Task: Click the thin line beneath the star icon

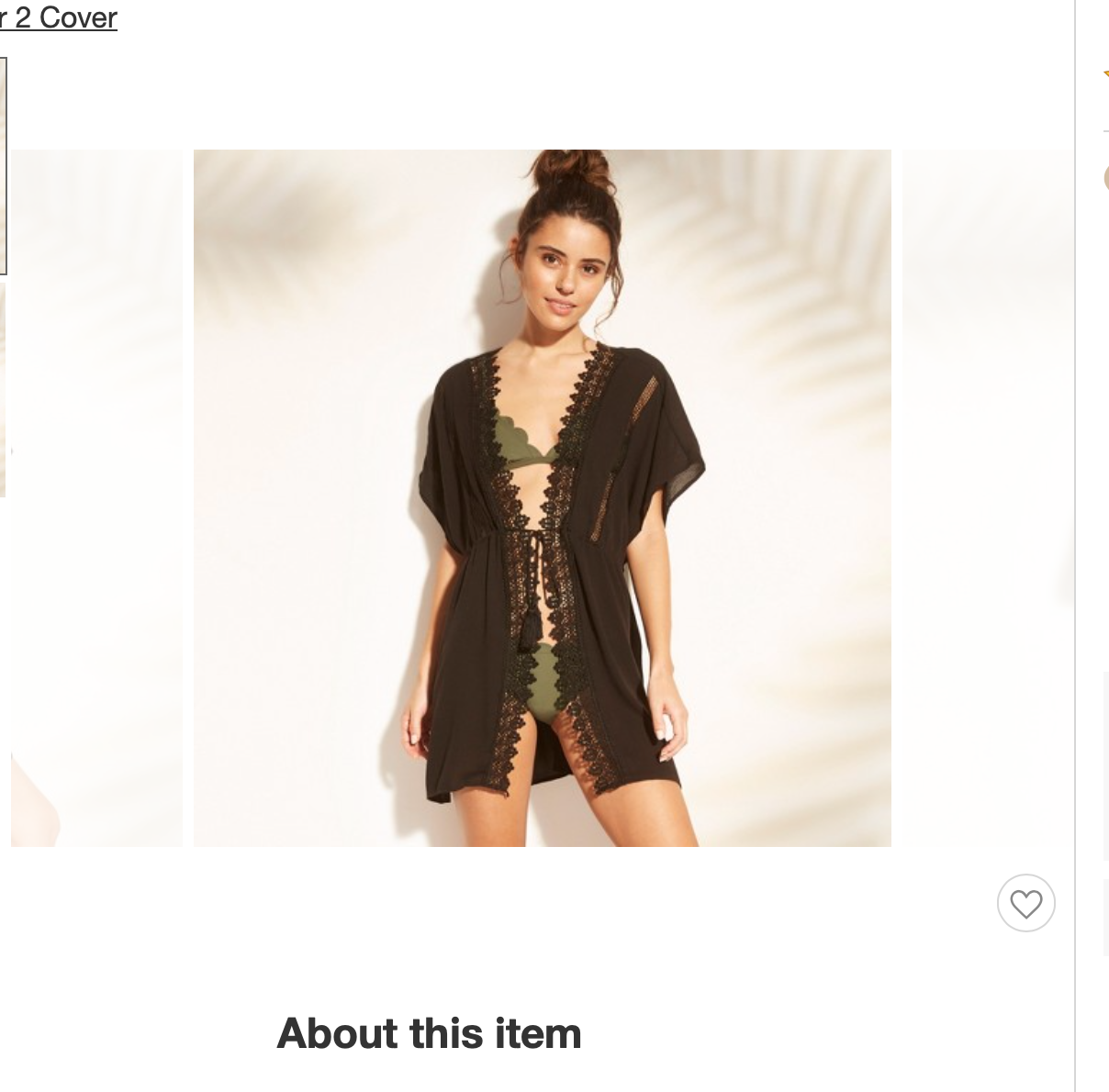Action: click(x=1105, y=131)
